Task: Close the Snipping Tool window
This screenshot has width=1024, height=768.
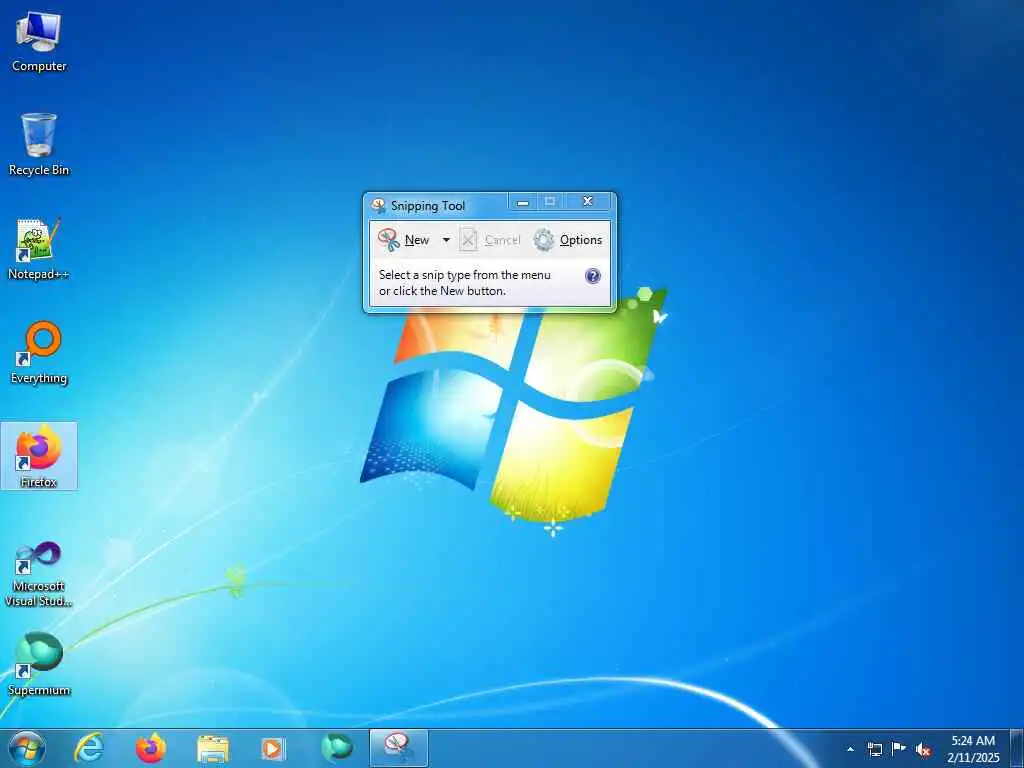Action: 587,202
